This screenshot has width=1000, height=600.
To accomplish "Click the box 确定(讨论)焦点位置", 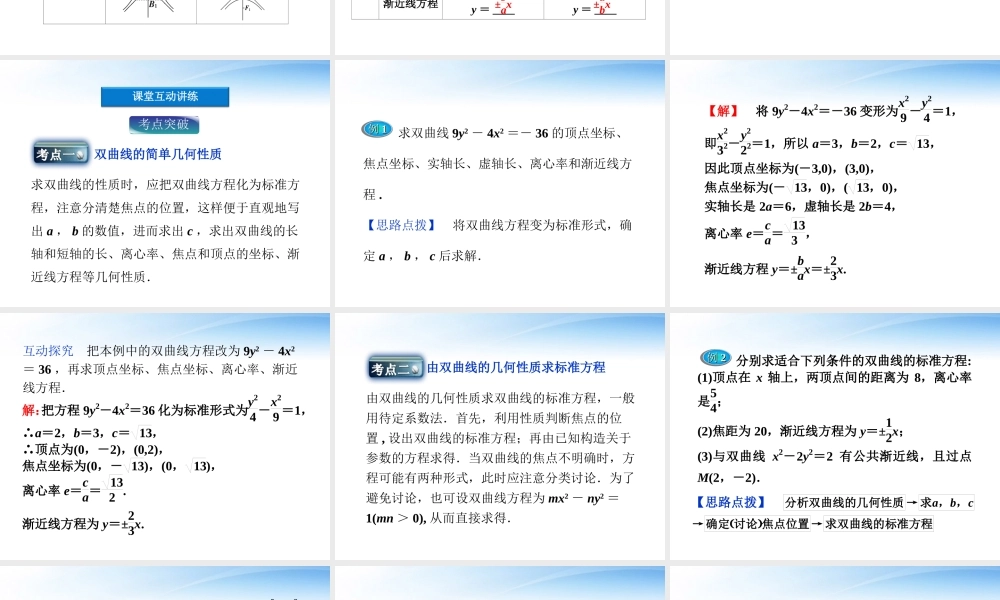I will click(758, 524).
